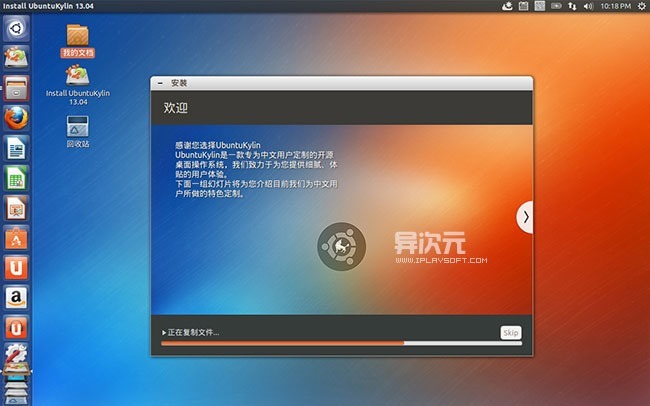Screen dimensions: 650x406
Task: Click the UbuntuKylin installer icon in the launcher
Action: [x=16, y=57]
